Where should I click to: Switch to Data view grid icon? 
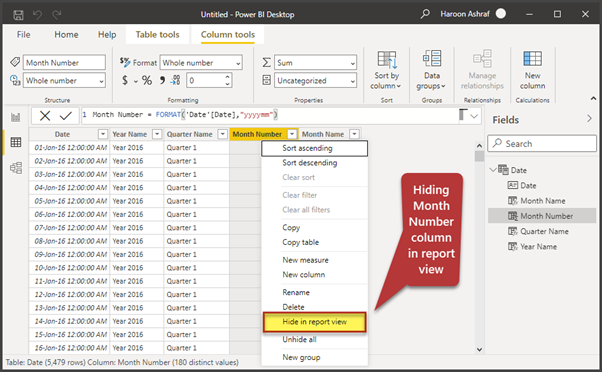[x=16, y=142]
